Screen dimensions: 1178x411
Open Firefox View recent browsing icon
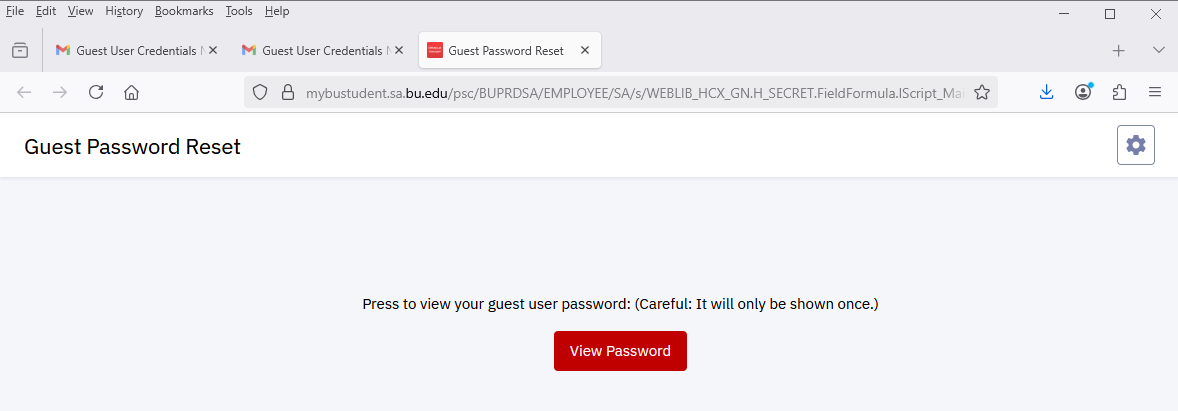pyautogui.click(x=20, y=50)
